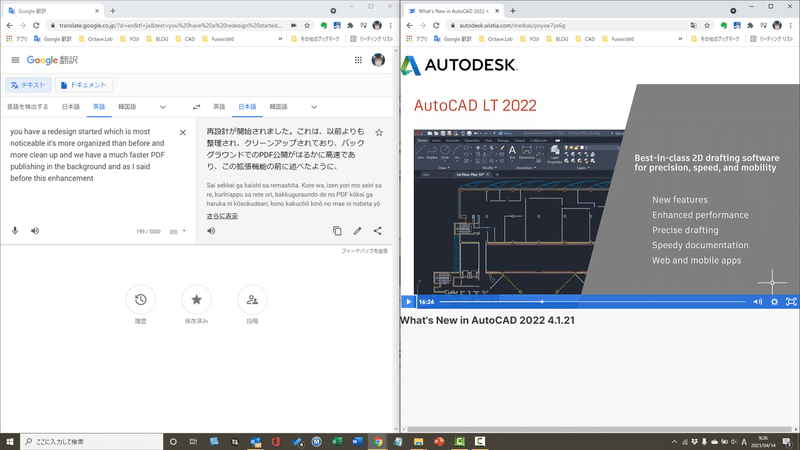Screen dimensions: 800x450
Task: Bookmark the Translate page with star
Action: pos(307,26)
